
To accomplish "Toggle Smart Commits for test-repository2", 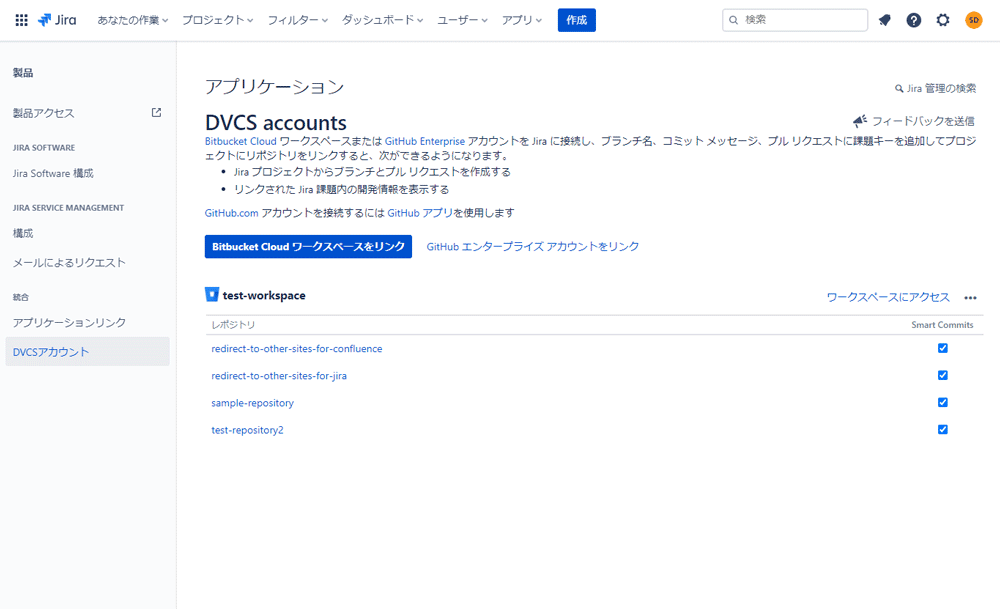I will [x=943, y=429].
